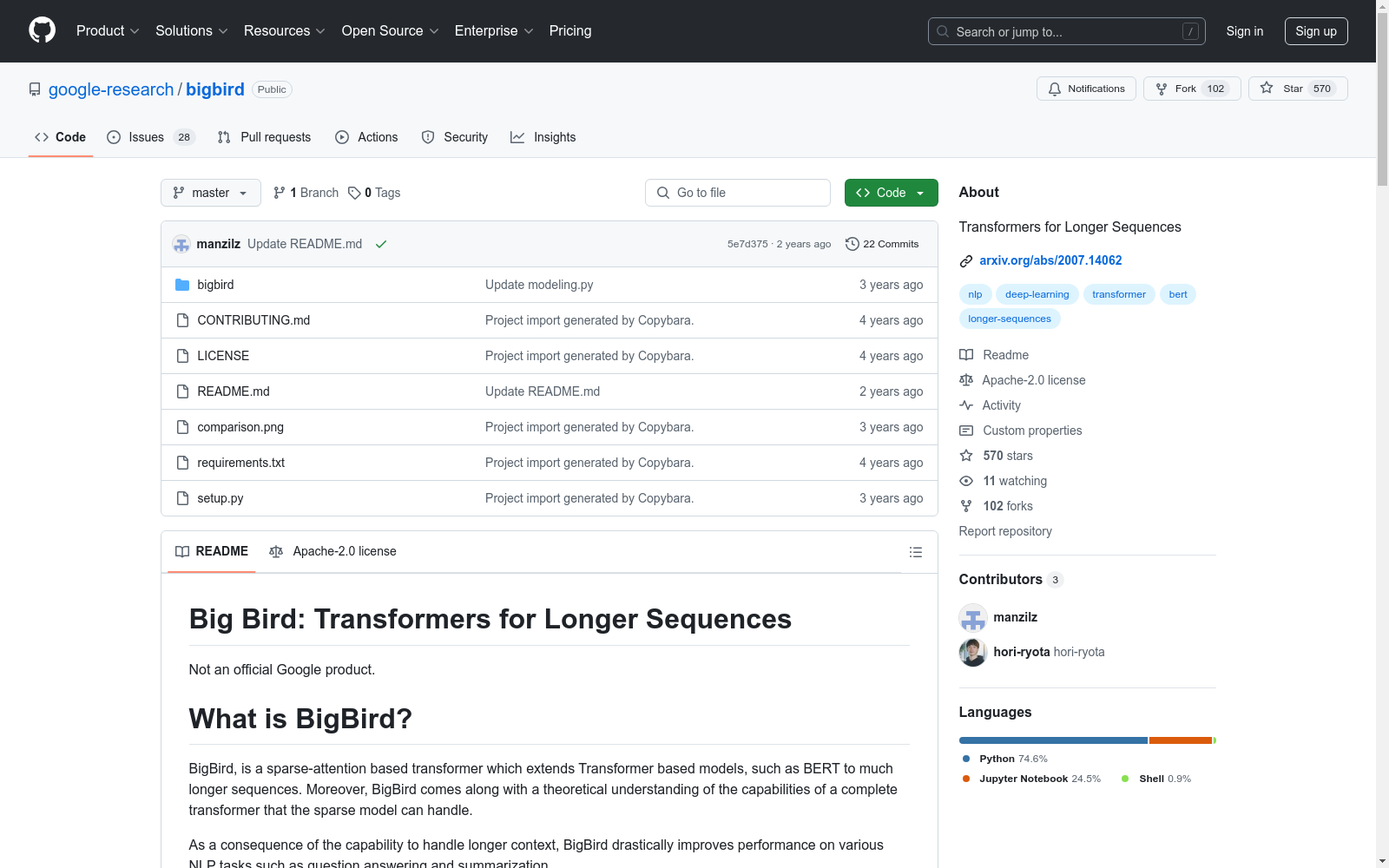1389x868 pixels.
Task: Open the requirements.txt file
Action: coord(241,463)
